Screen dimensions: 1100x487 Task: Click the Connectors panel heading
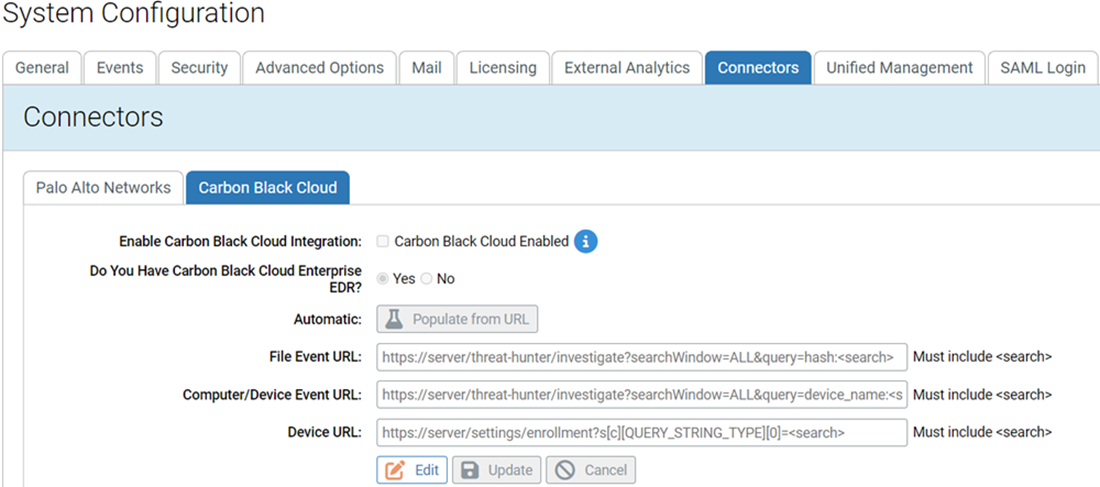coord(93,117)
